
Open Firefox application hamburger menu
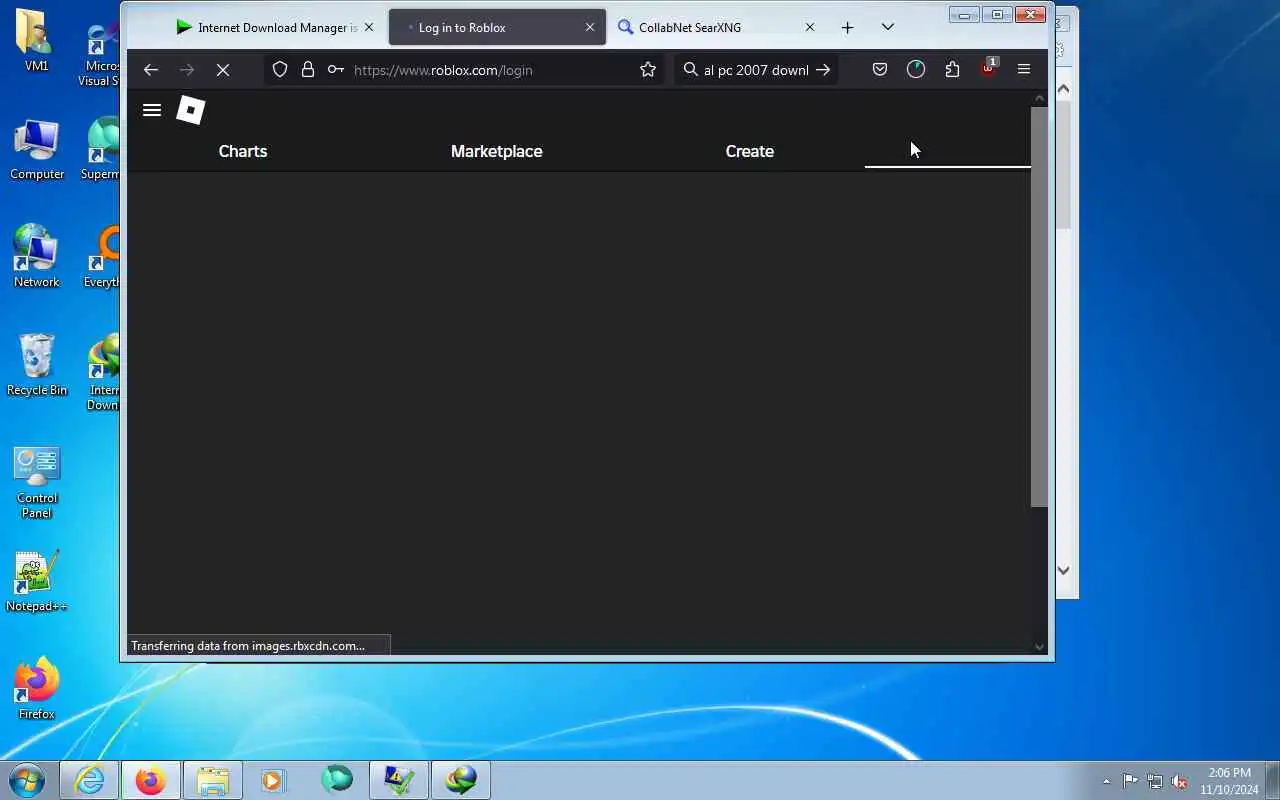point(1024,70)
